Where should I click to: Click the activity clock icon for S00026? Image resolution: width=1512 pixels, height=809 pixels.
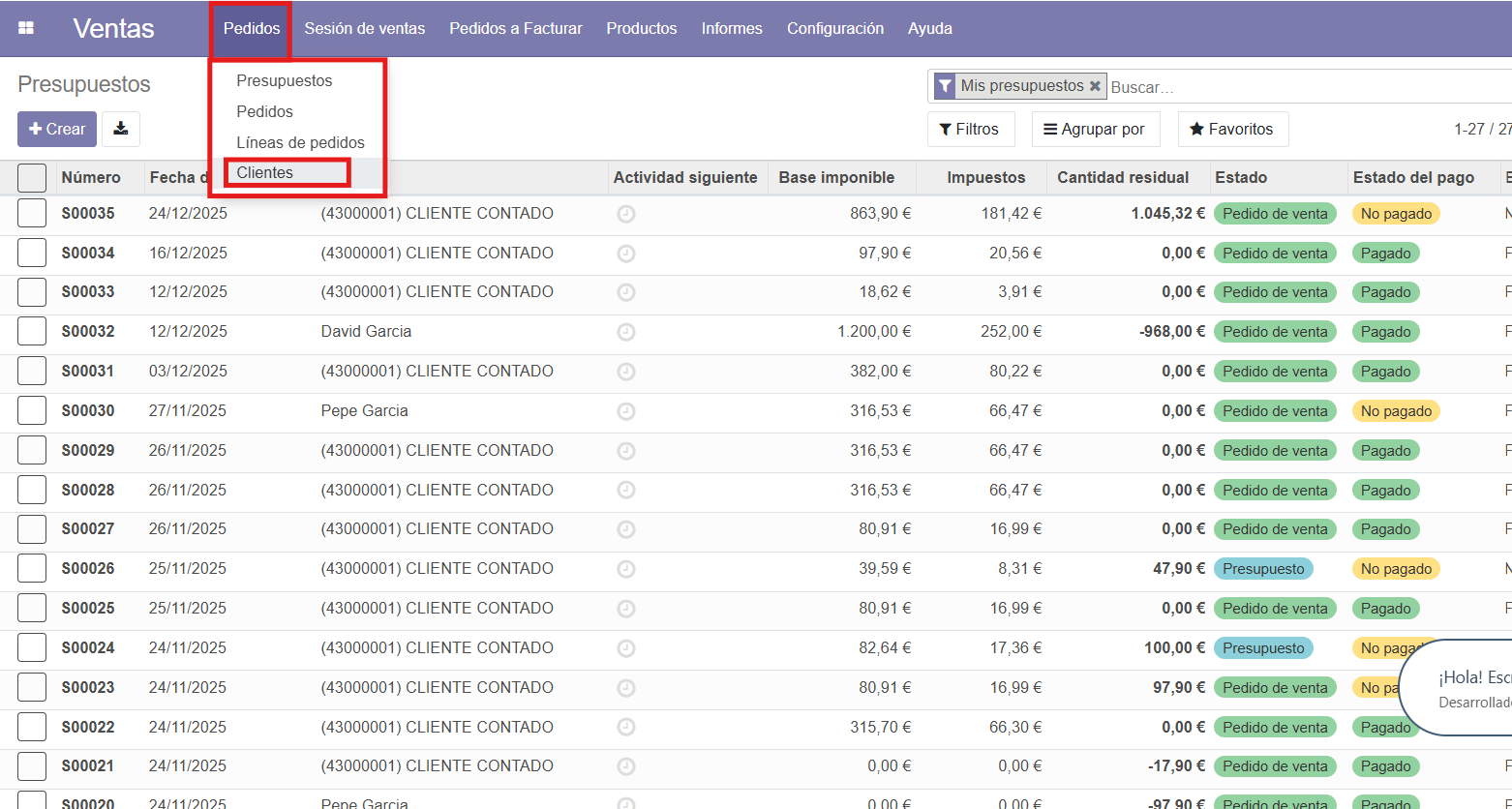coord(626,569)
